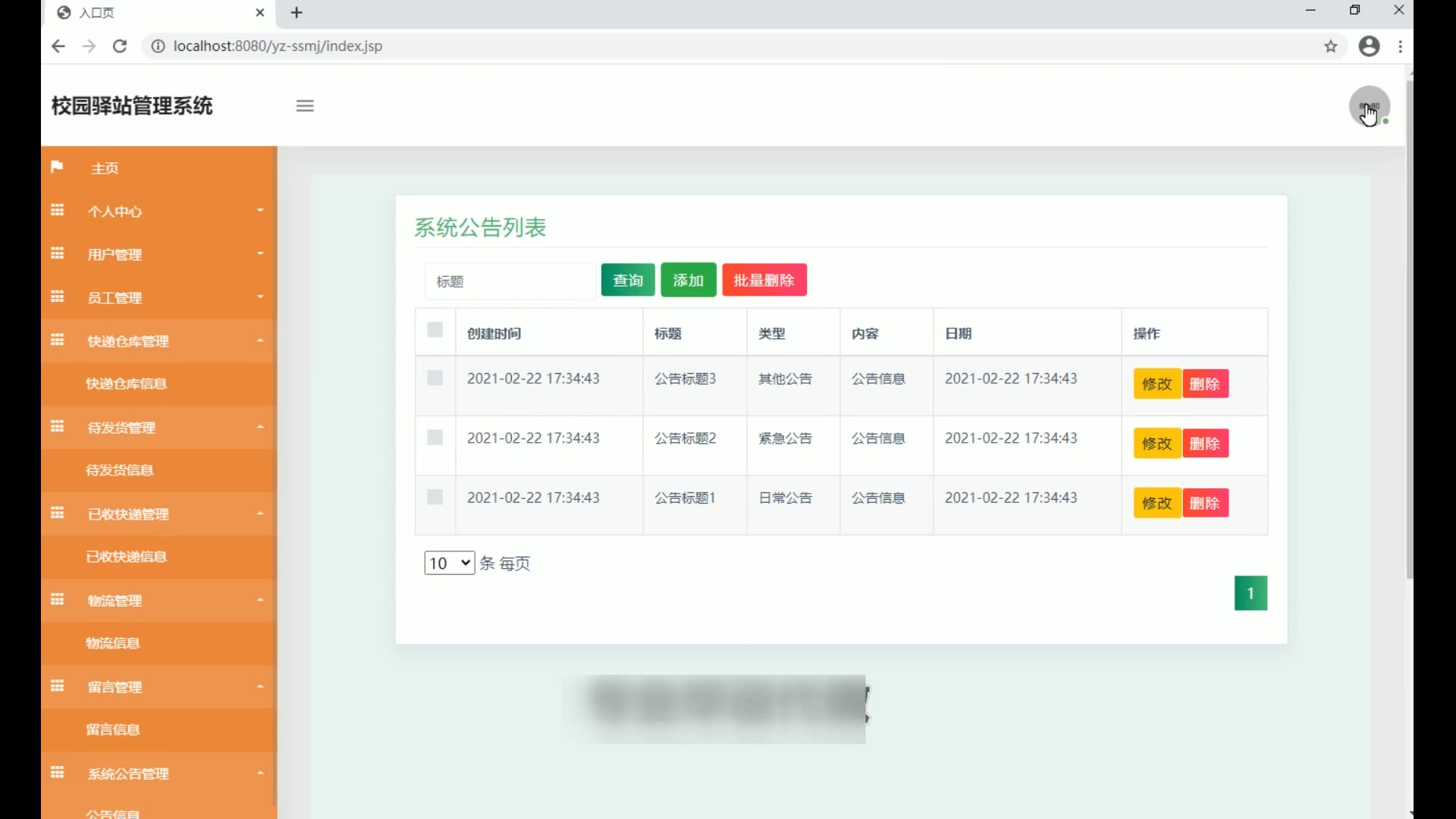Open the 10 per-page dropdown
This screenshot has width=1456, height=819.
coord(449,563)
